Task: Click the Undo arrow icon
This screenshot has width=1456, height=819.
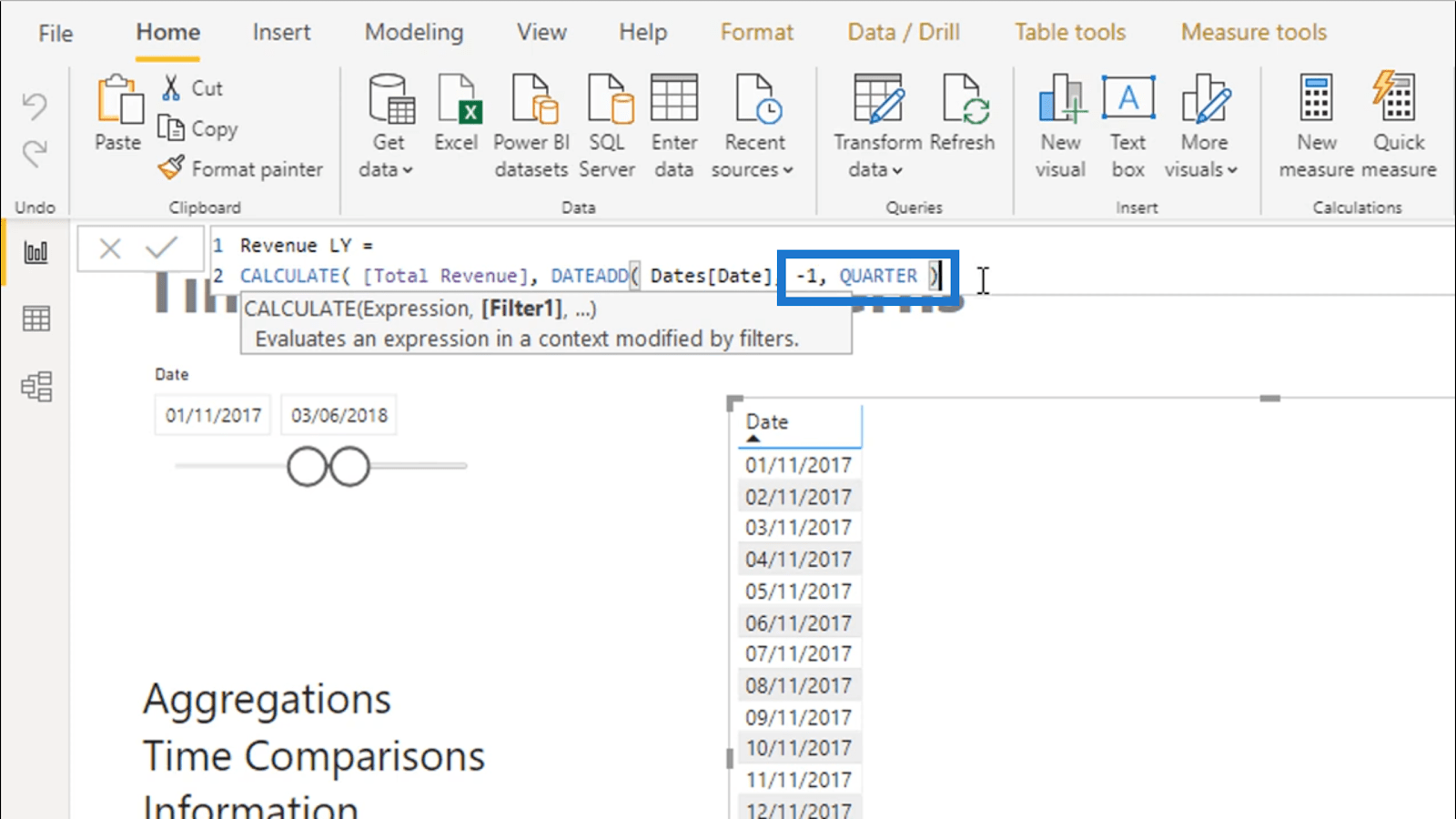Action: click(35, 106)
